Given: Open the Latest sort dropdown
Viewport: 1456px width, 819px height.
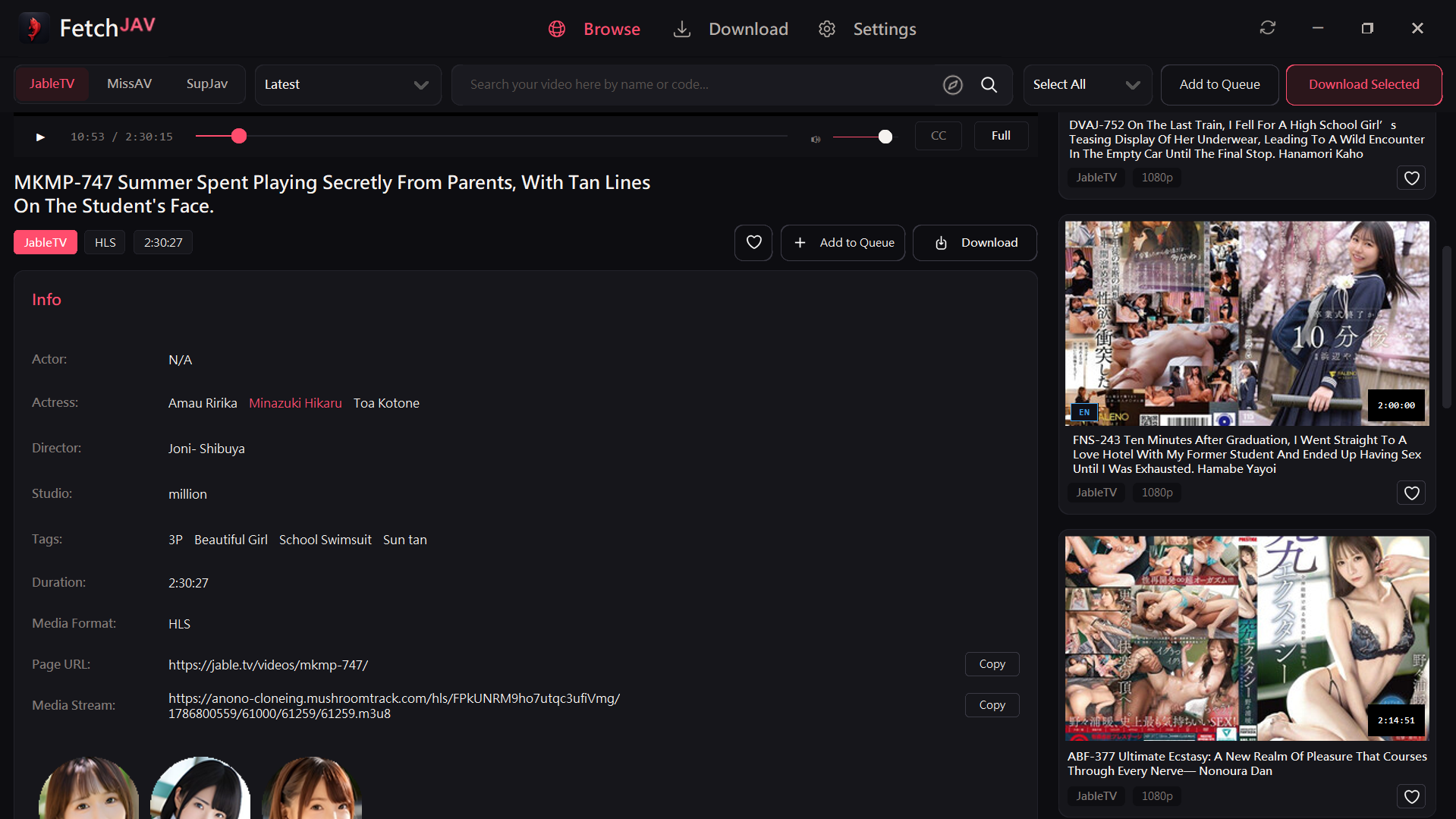Looking at the screenshot, I should tap(348, 85).
